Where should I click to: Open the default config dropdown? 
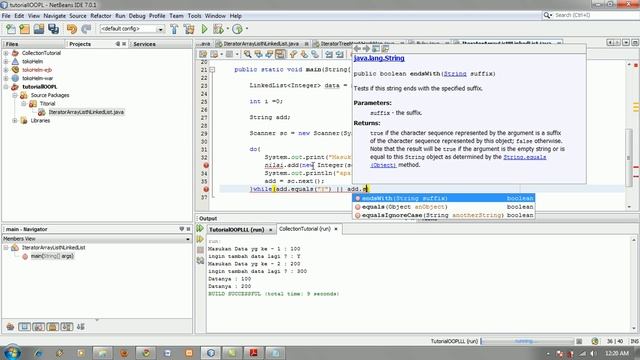(160, 29)
